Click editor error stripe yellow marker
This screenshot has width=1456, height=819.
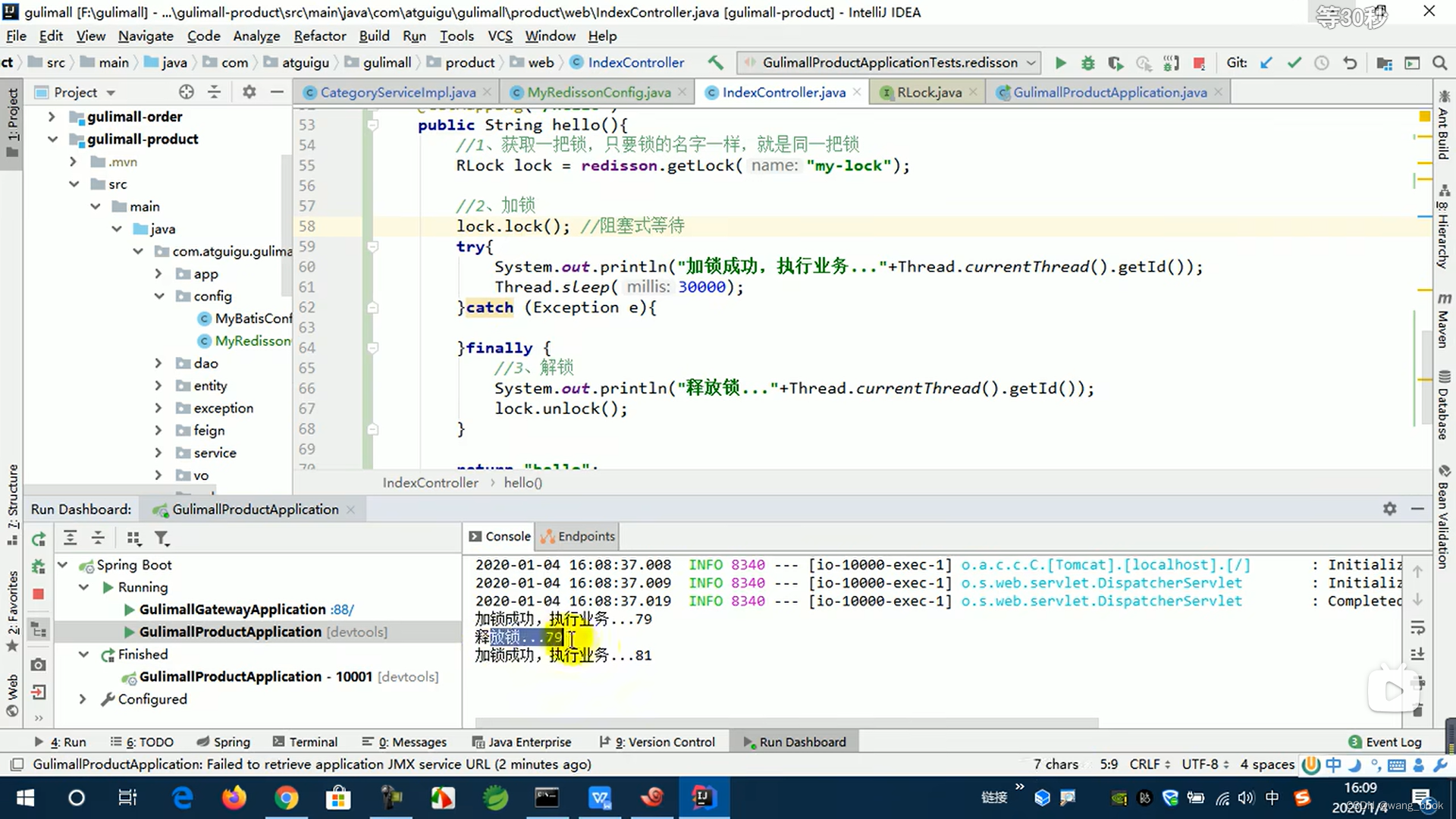(x=1424, y=116)
